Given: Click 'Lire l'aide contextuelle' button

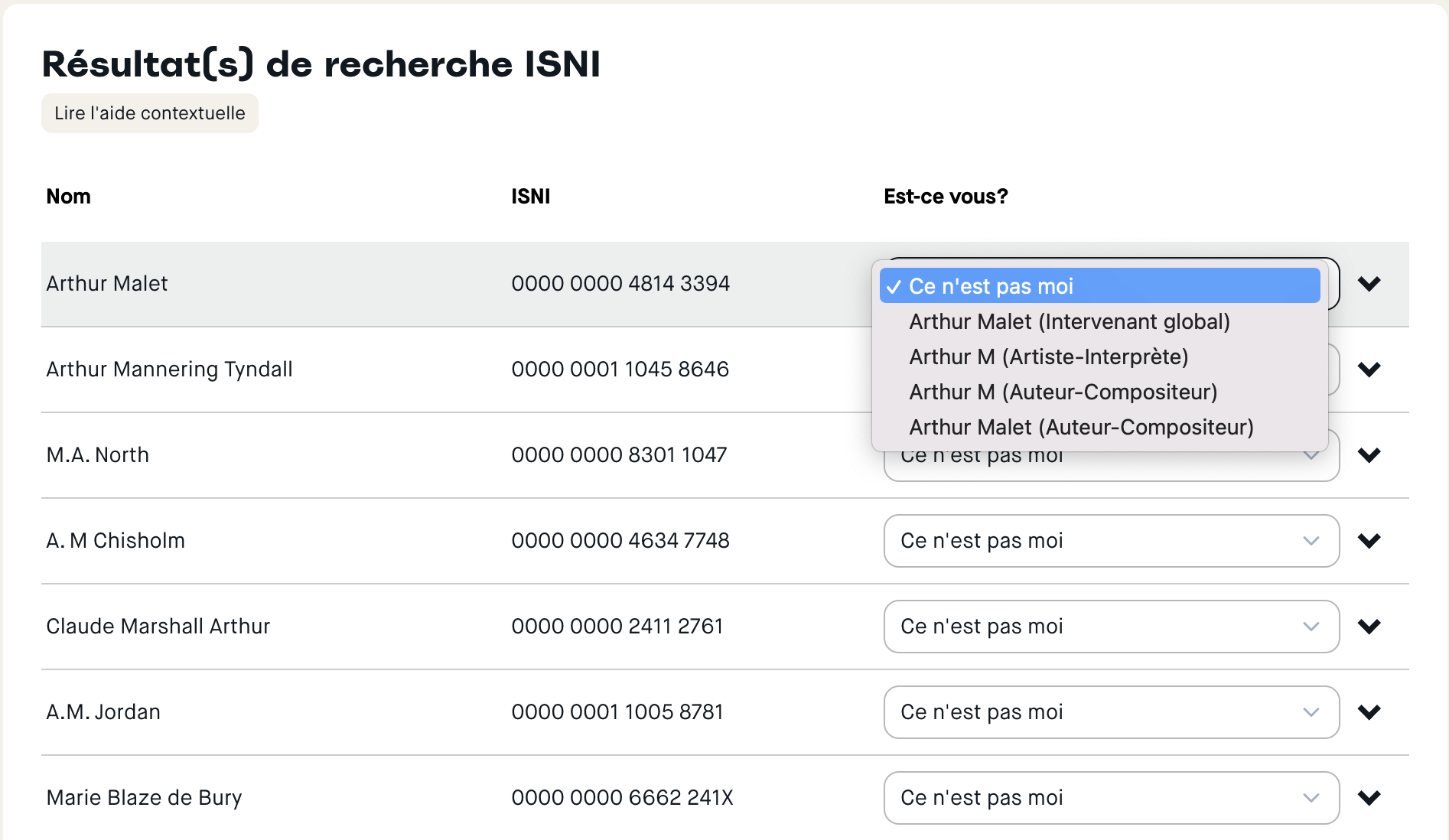Looking at the screenshot, I should 150,113.
